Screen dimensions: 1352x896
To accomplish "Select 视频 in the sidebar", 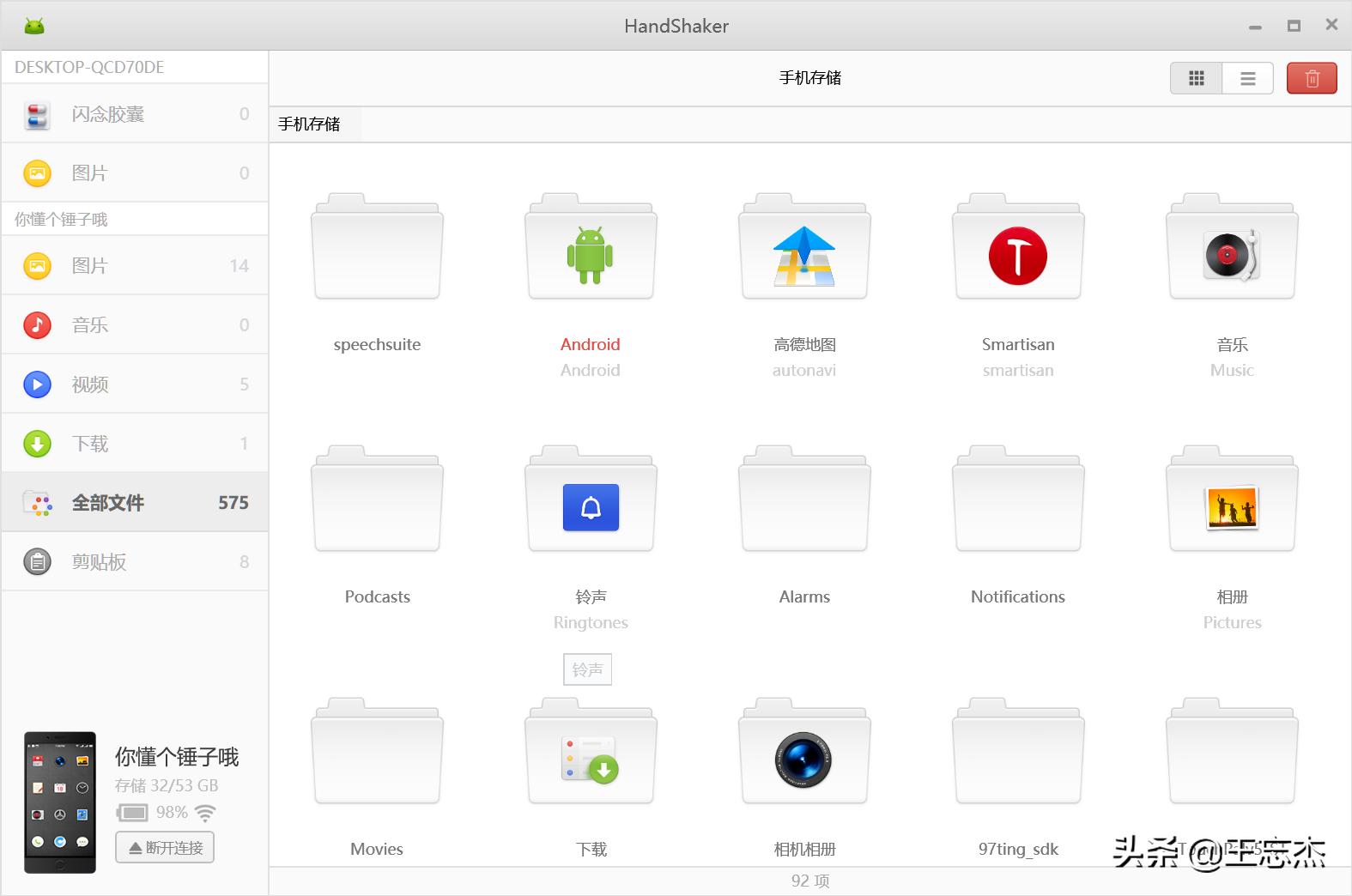I will click(135, 384).
